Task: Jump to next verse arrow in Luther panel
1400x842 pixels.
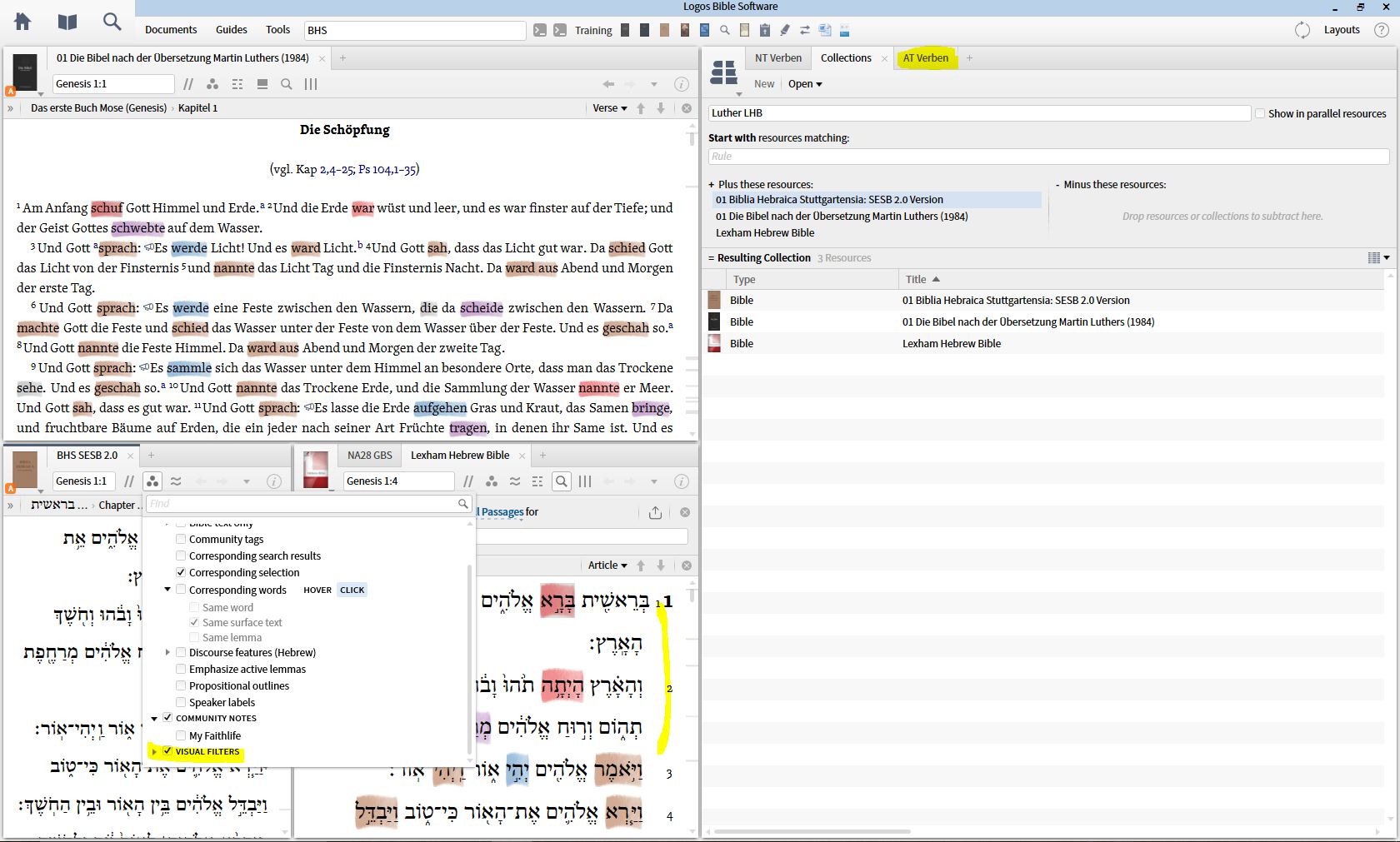Action: (661, 108)
